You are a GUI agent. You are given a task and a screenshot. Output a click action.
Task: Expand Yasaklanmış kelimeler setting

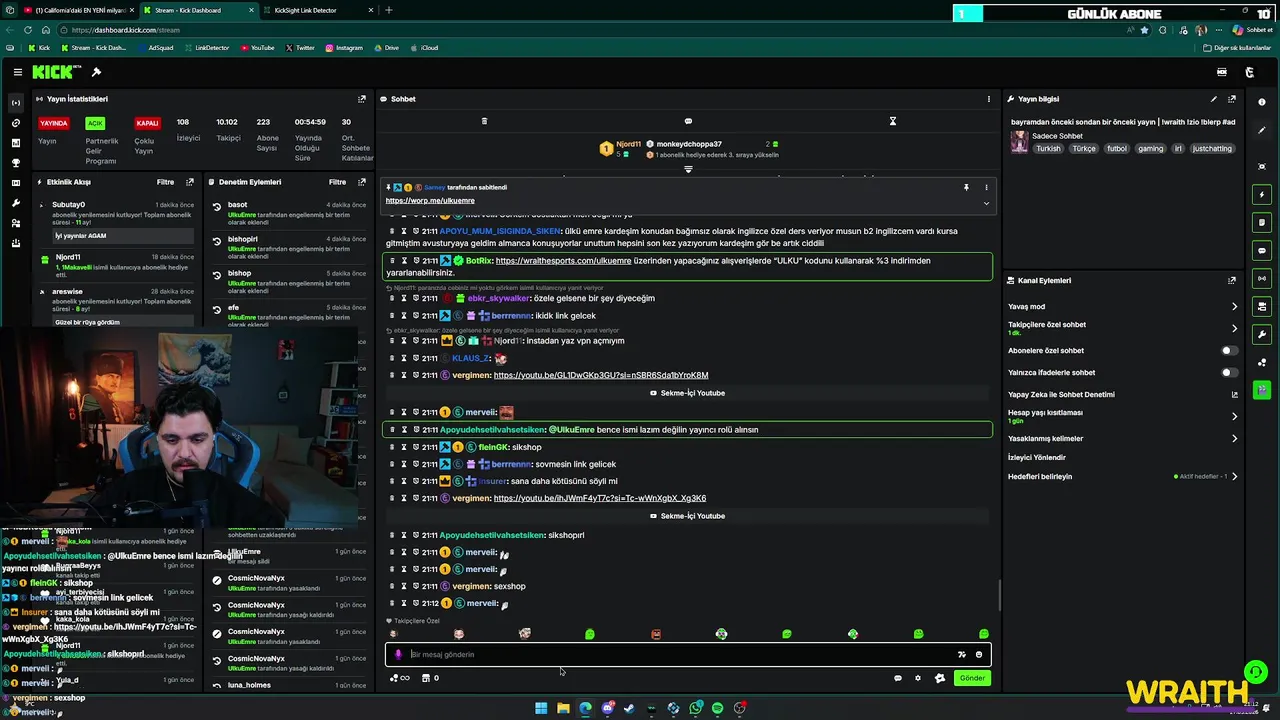point(1234,438)
